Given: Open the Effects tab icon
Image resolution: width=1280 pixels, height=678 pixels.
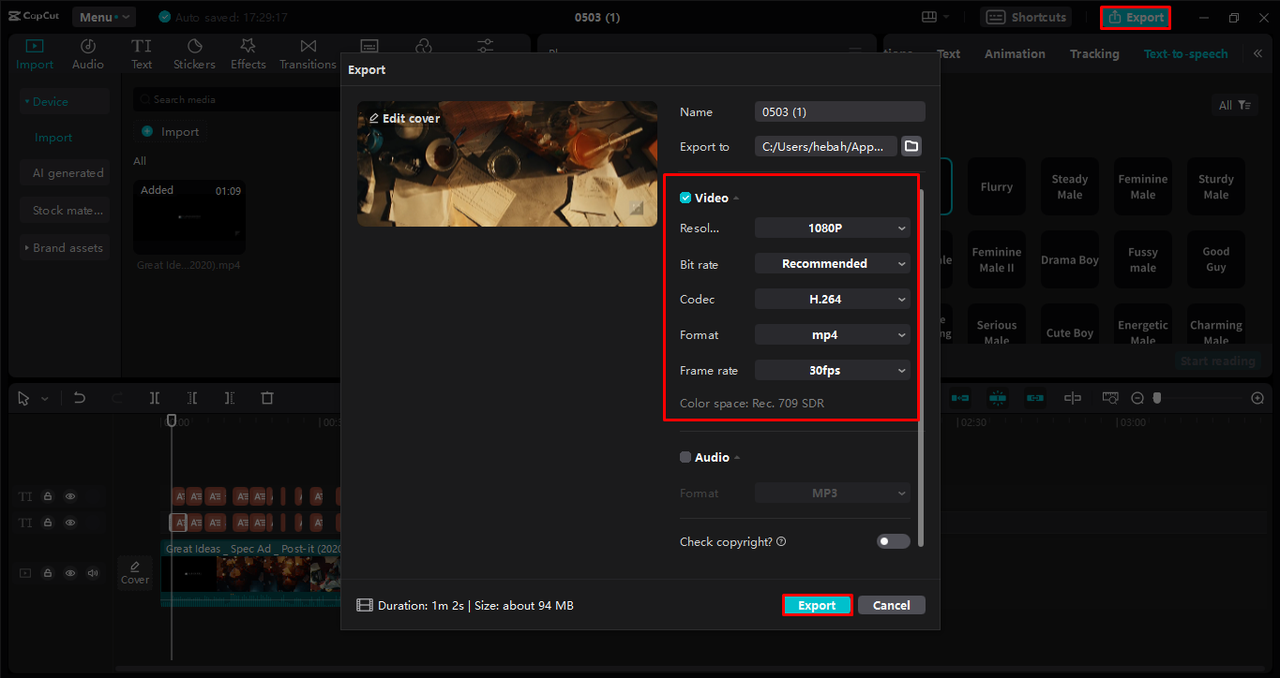Looking at the screenshot, I should click(x=248, y=55).
